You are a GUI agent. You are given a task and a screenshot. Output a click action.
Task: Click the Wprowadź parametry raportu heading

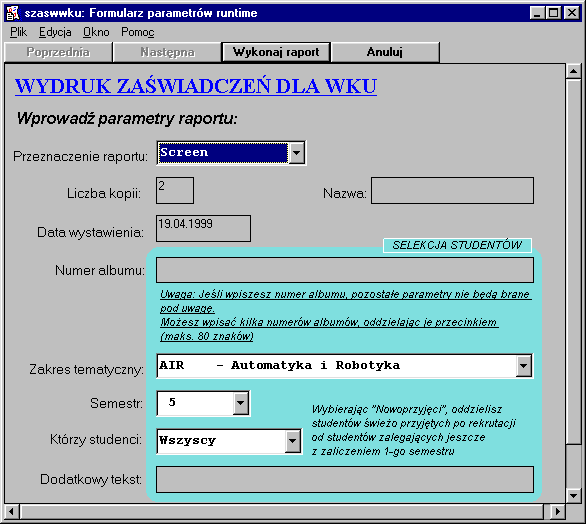click(127, 119)
